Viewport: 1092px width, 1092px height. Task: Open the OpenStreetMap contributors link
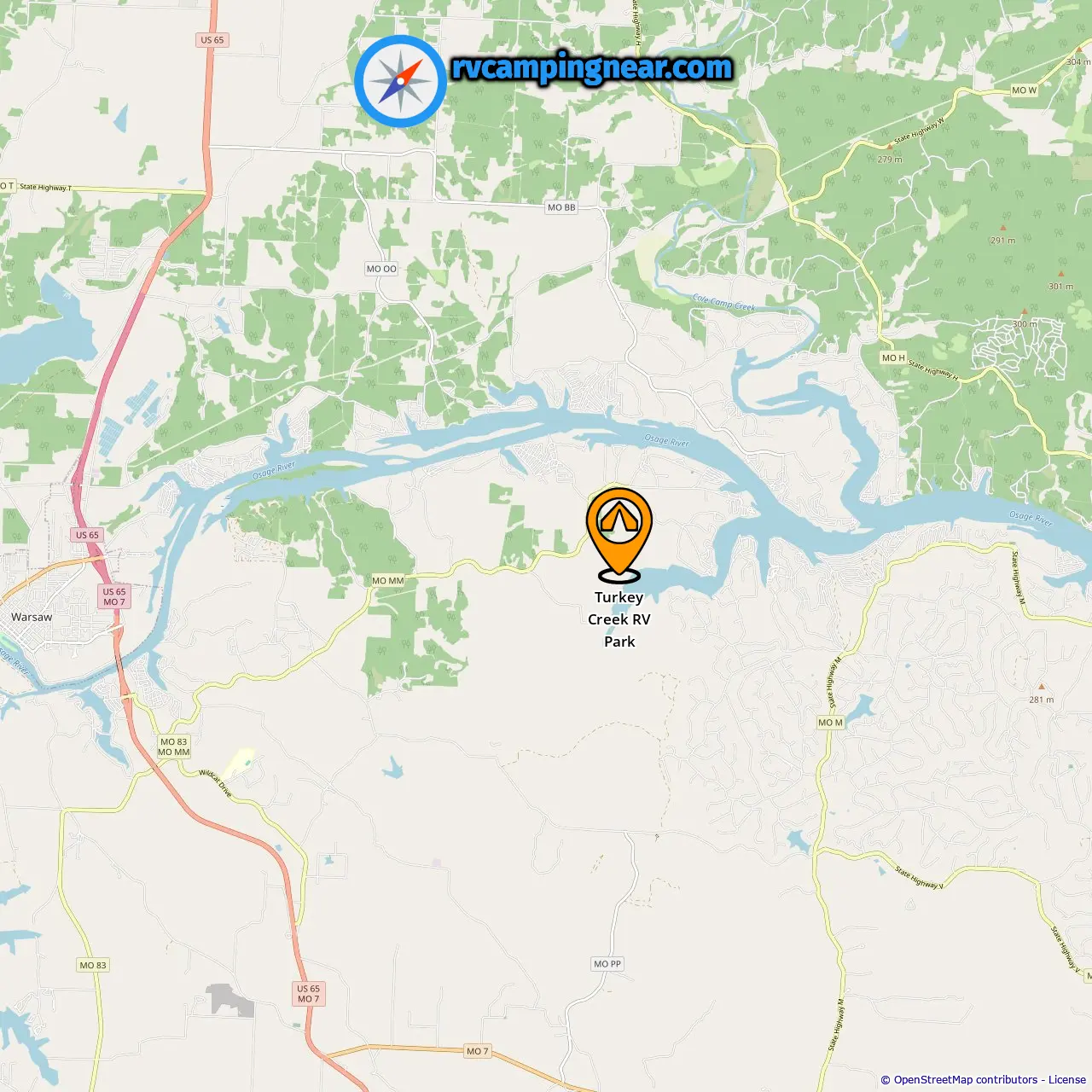point(965,1080)
